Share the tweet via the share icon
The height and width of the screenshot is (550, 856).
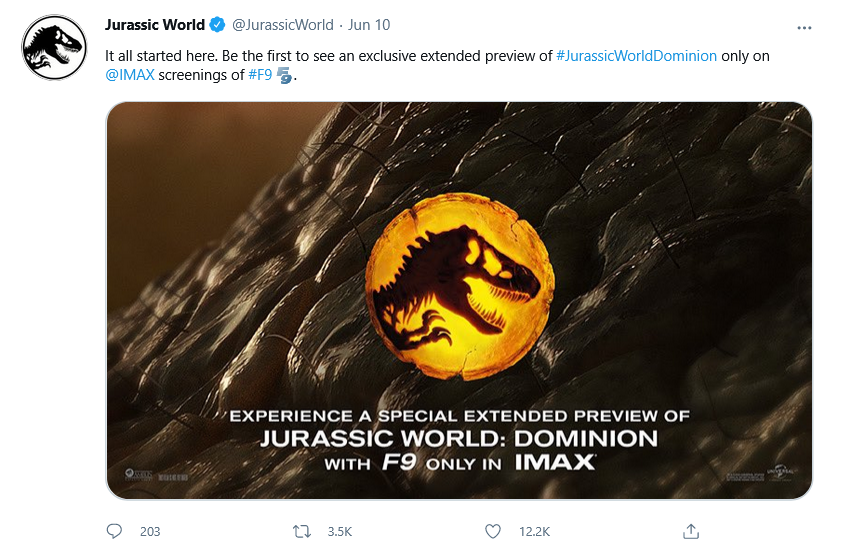(x=691, y=531)
